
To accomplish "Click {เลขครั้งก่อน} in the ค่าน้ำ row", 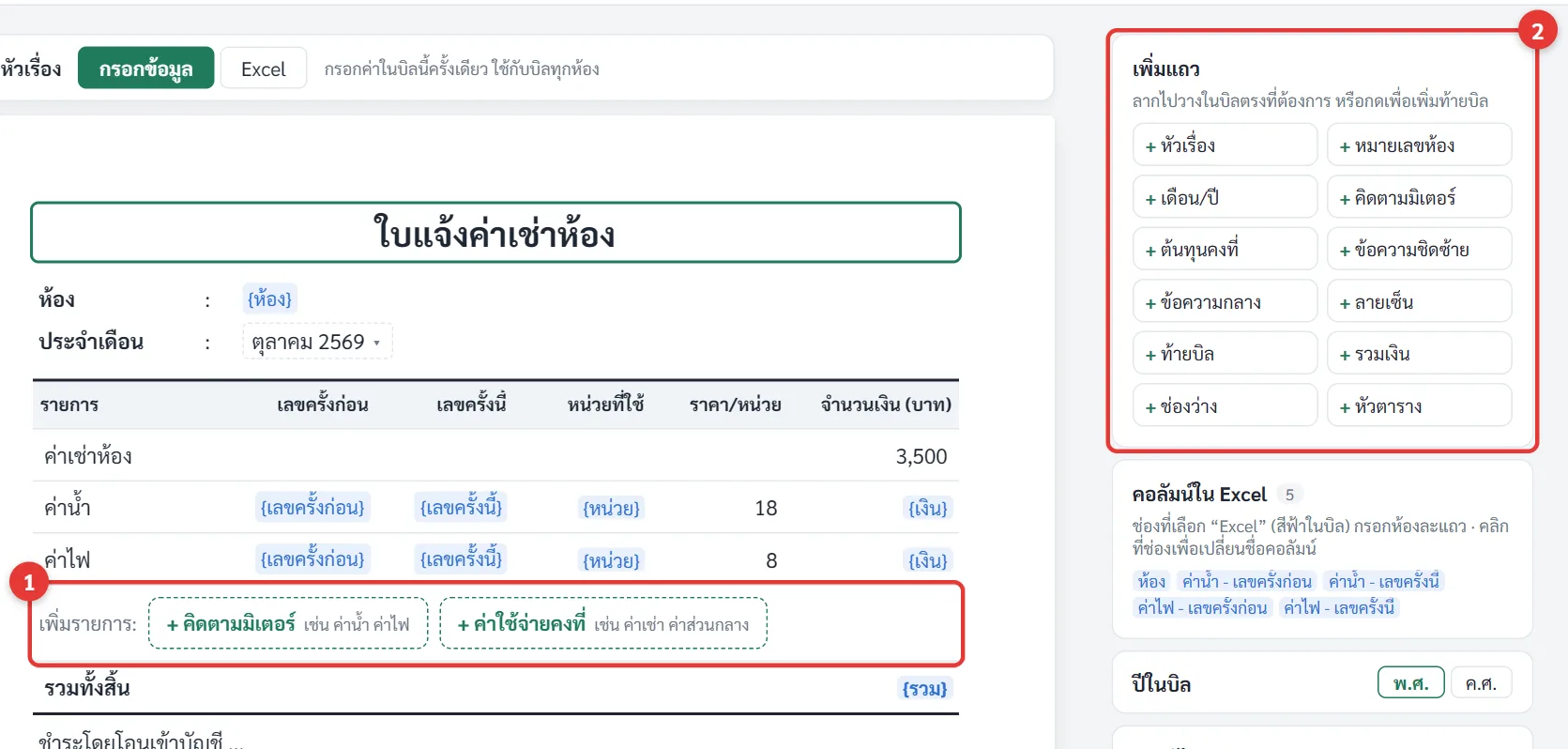I will (312, 508).
